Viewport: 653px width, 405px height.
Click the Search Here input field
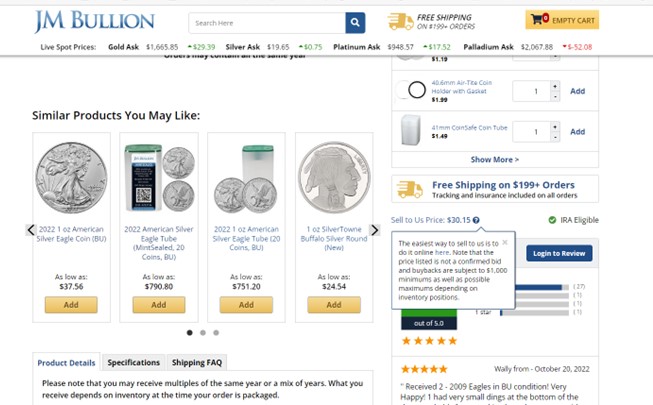tap(267, 22)
